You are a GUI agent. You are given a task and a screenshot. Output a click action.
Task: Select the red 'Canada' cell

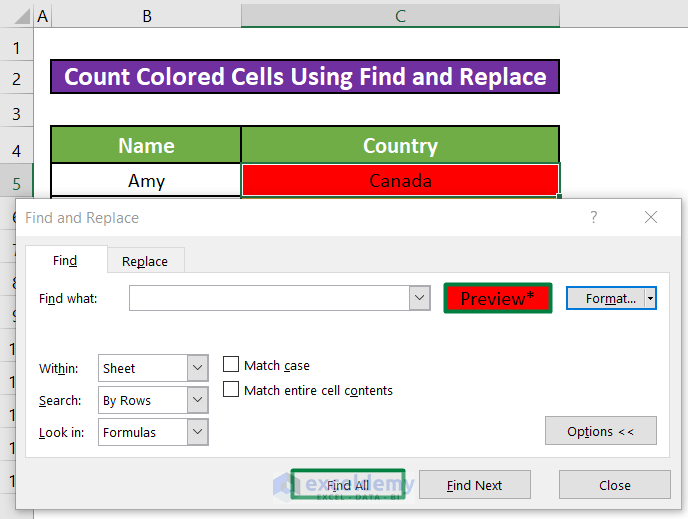(400, 180)
